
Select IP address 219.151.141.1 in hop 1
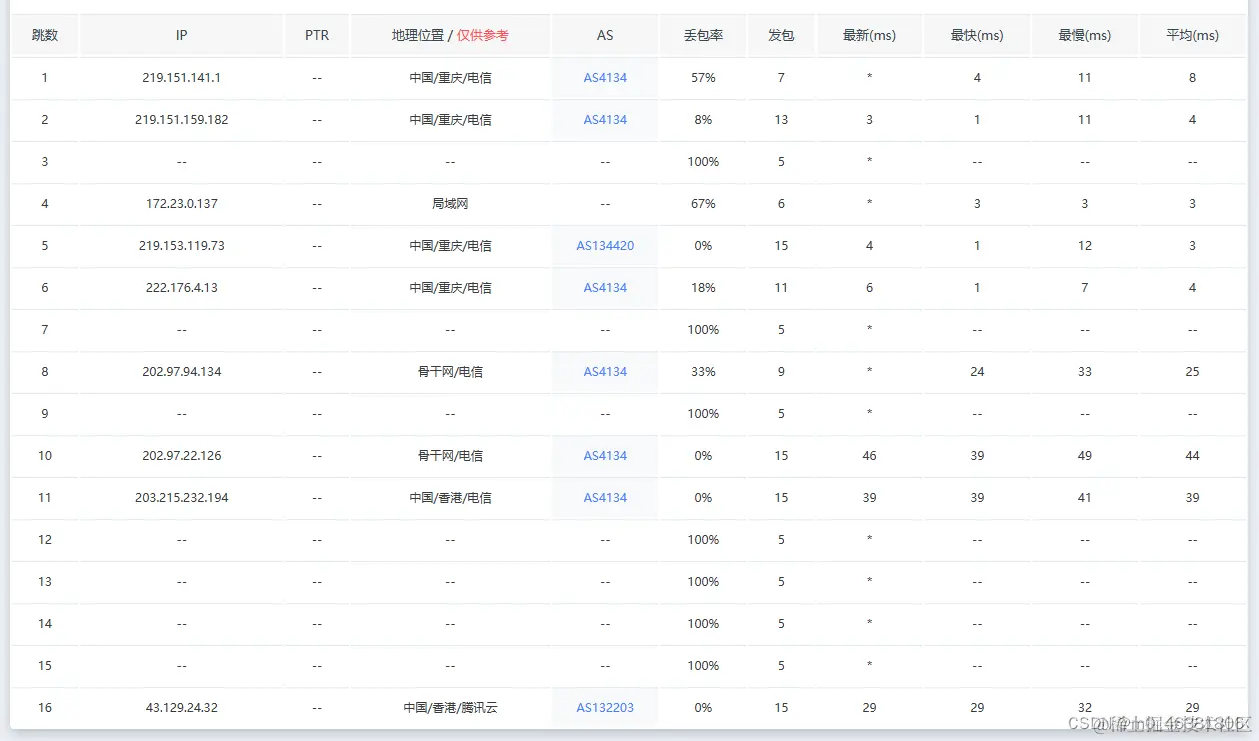coord(181,77)
